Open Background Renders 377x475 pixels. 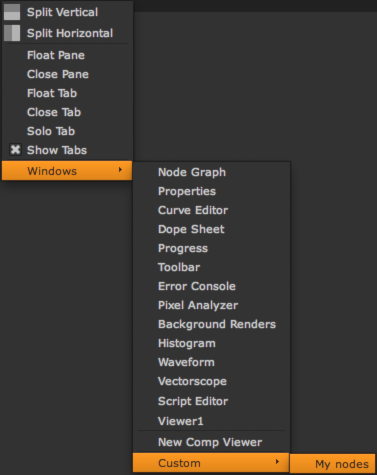[217, 324]
